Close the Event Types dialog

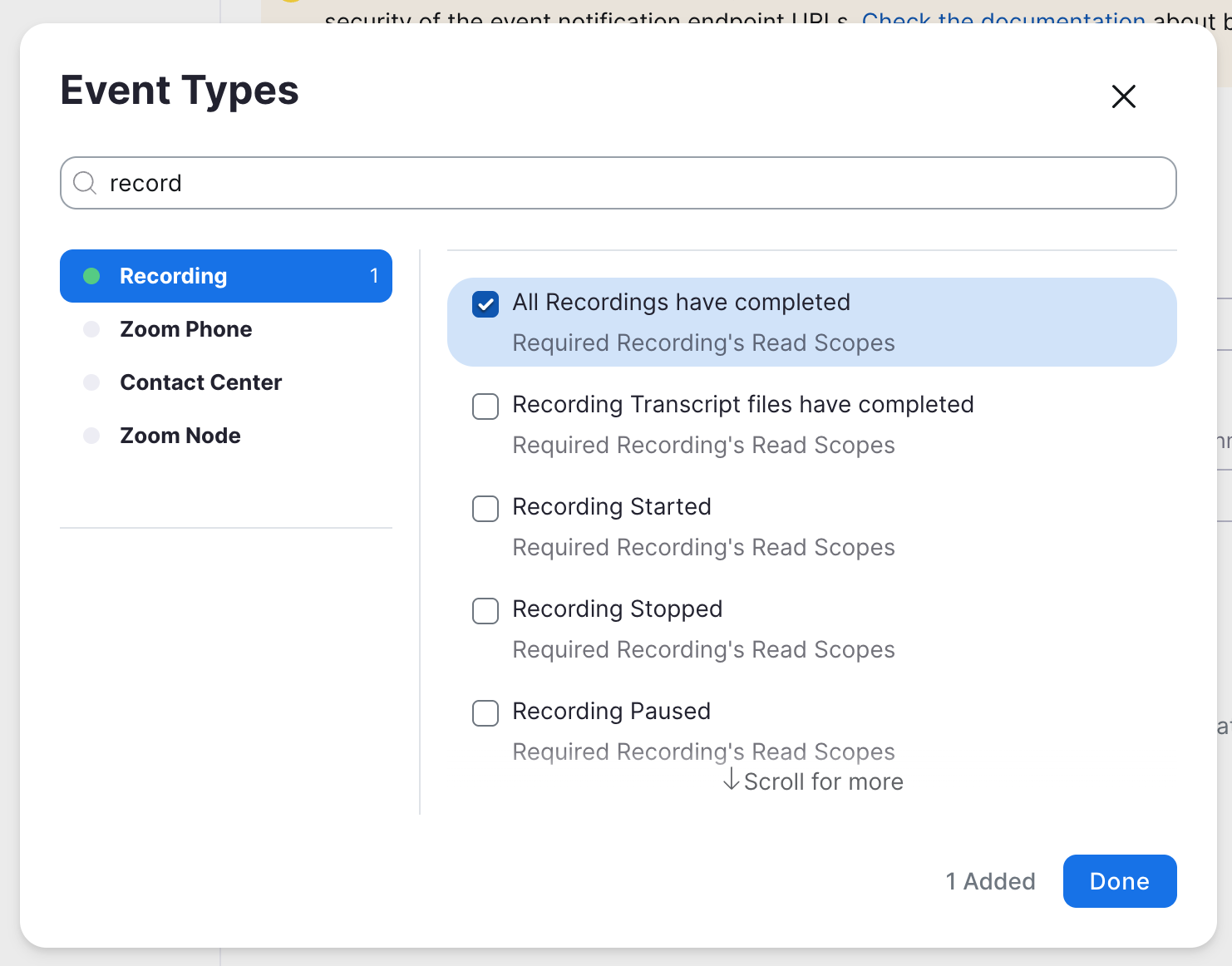[1123, 96]
